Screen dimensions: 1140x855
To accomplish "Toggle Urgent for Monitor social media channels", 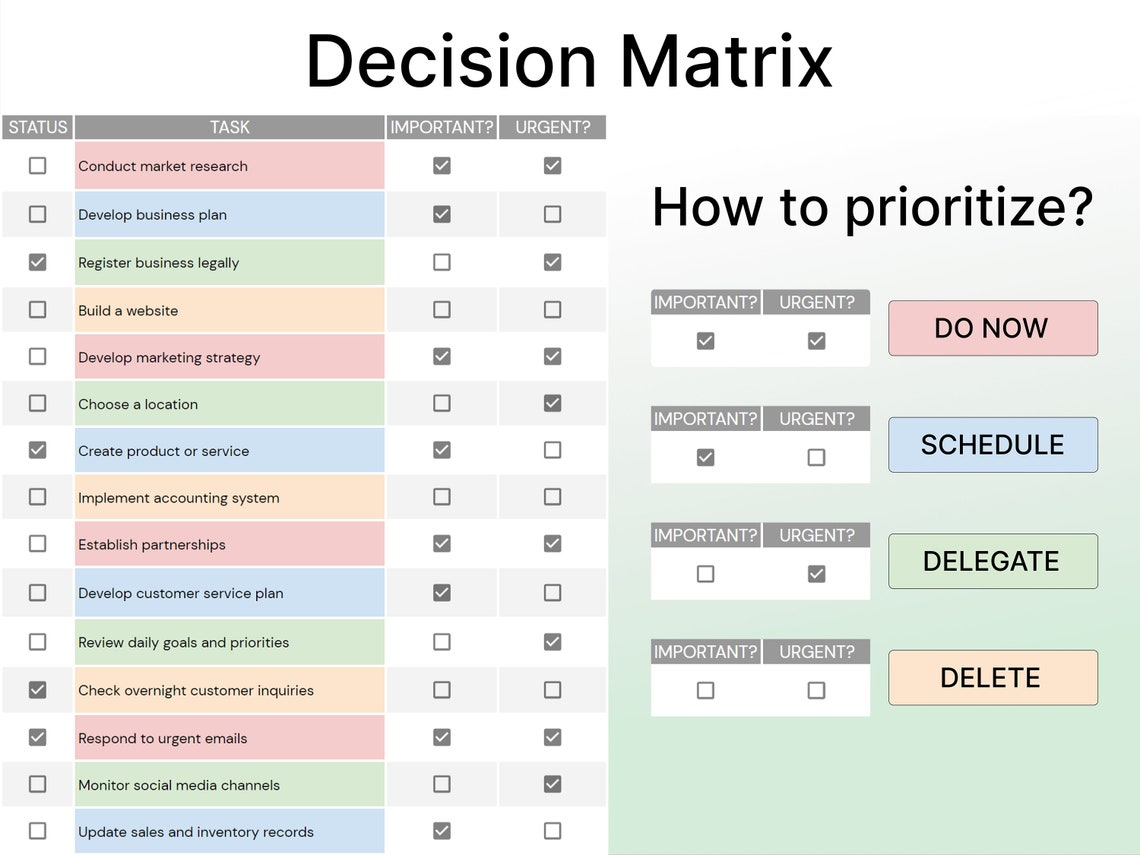I will tap(553, 784).
